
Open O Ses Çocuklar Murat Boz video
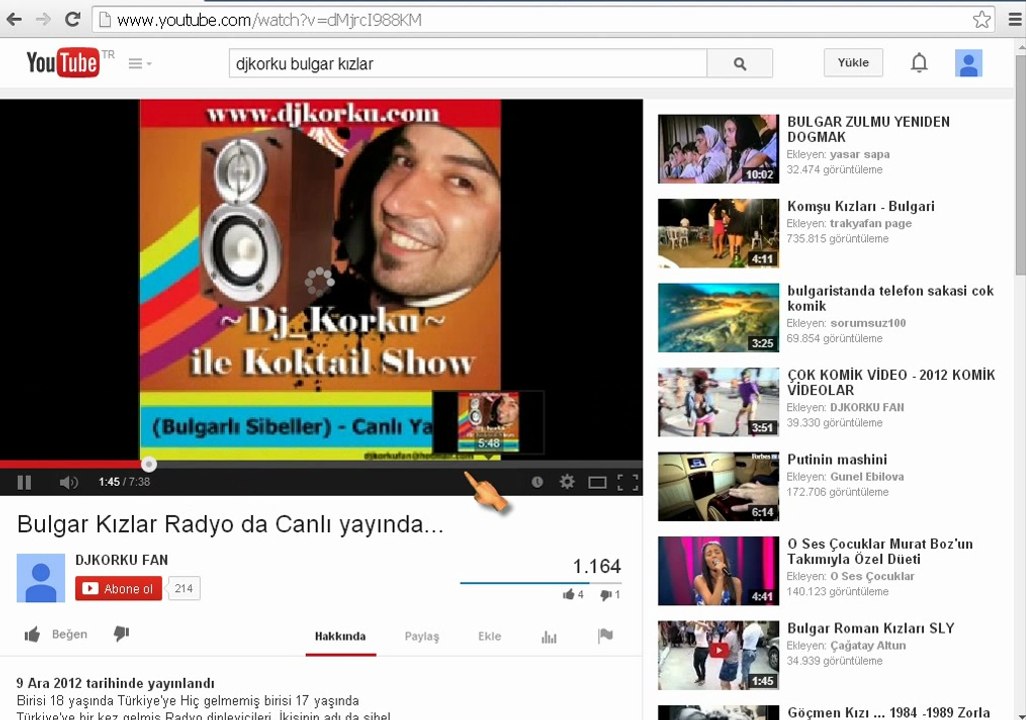880,551
